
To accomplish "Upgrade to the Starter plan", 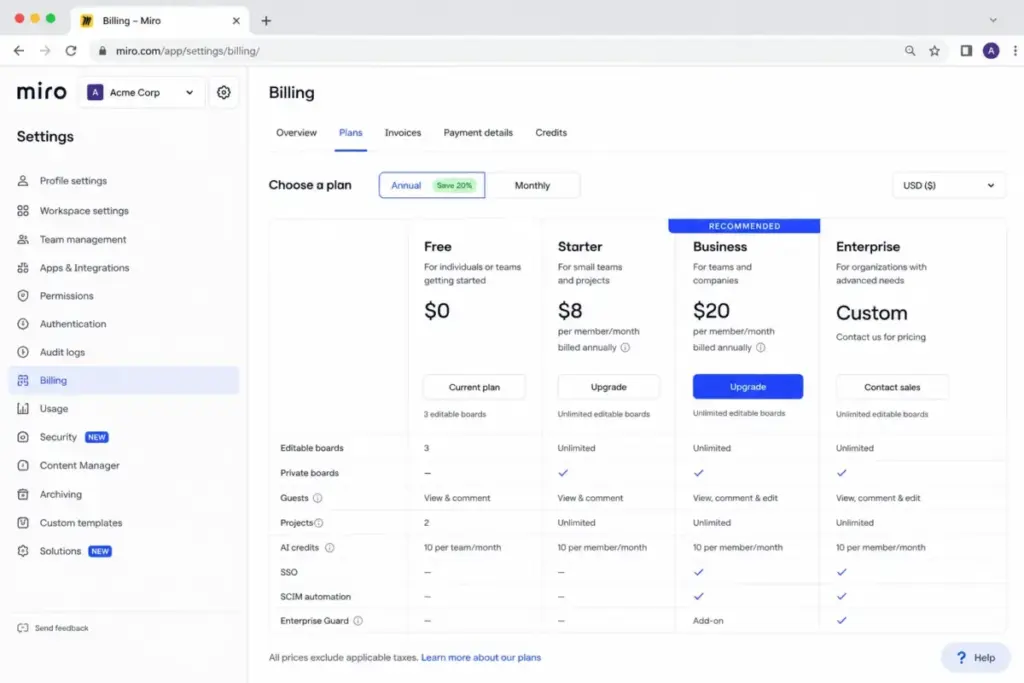I will [609, 387].
